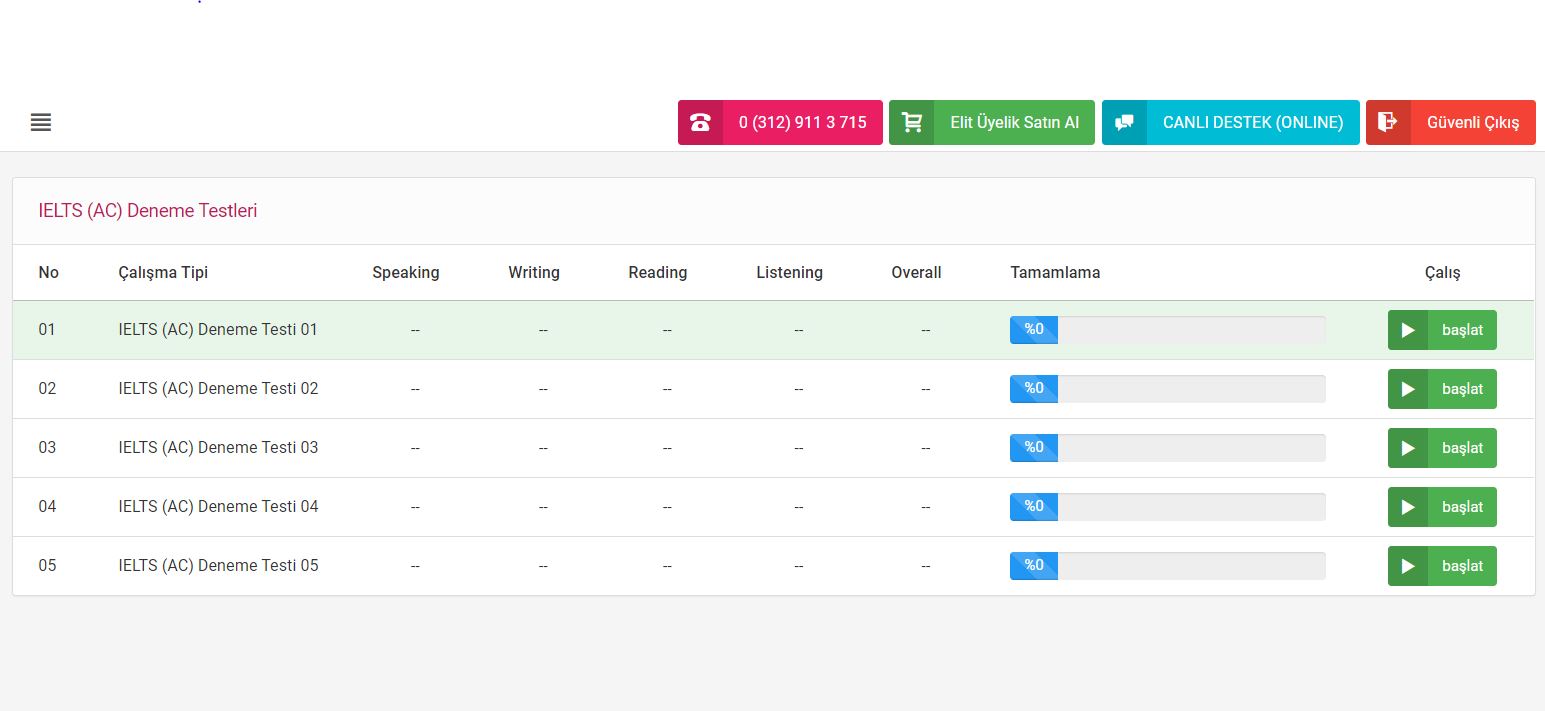
Task: Call the 0 (312) 911 3 715 number
Action: (780, 123)
